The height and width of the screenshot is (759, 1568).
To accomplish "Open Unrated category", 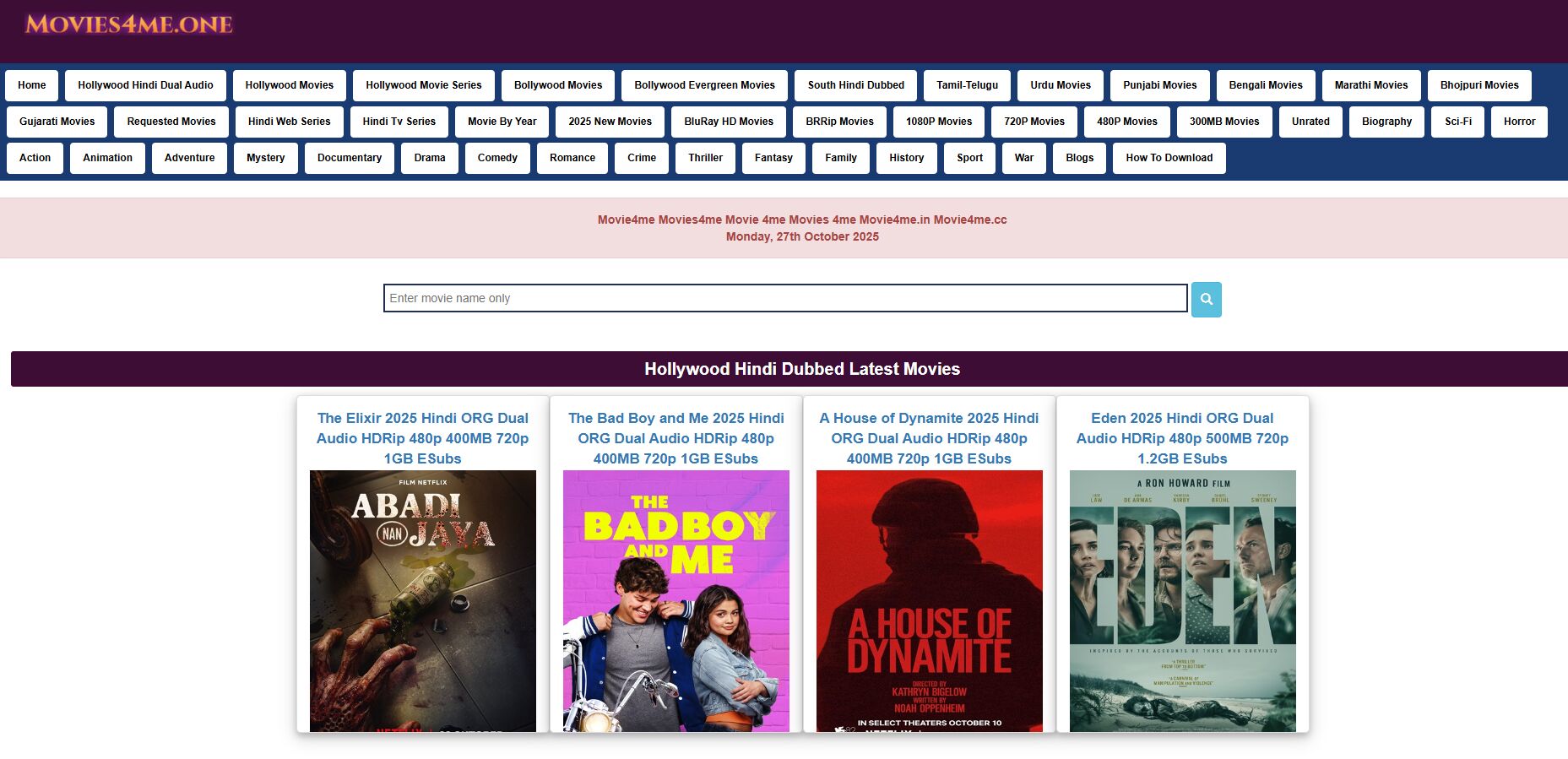I will pos(1310,122).
